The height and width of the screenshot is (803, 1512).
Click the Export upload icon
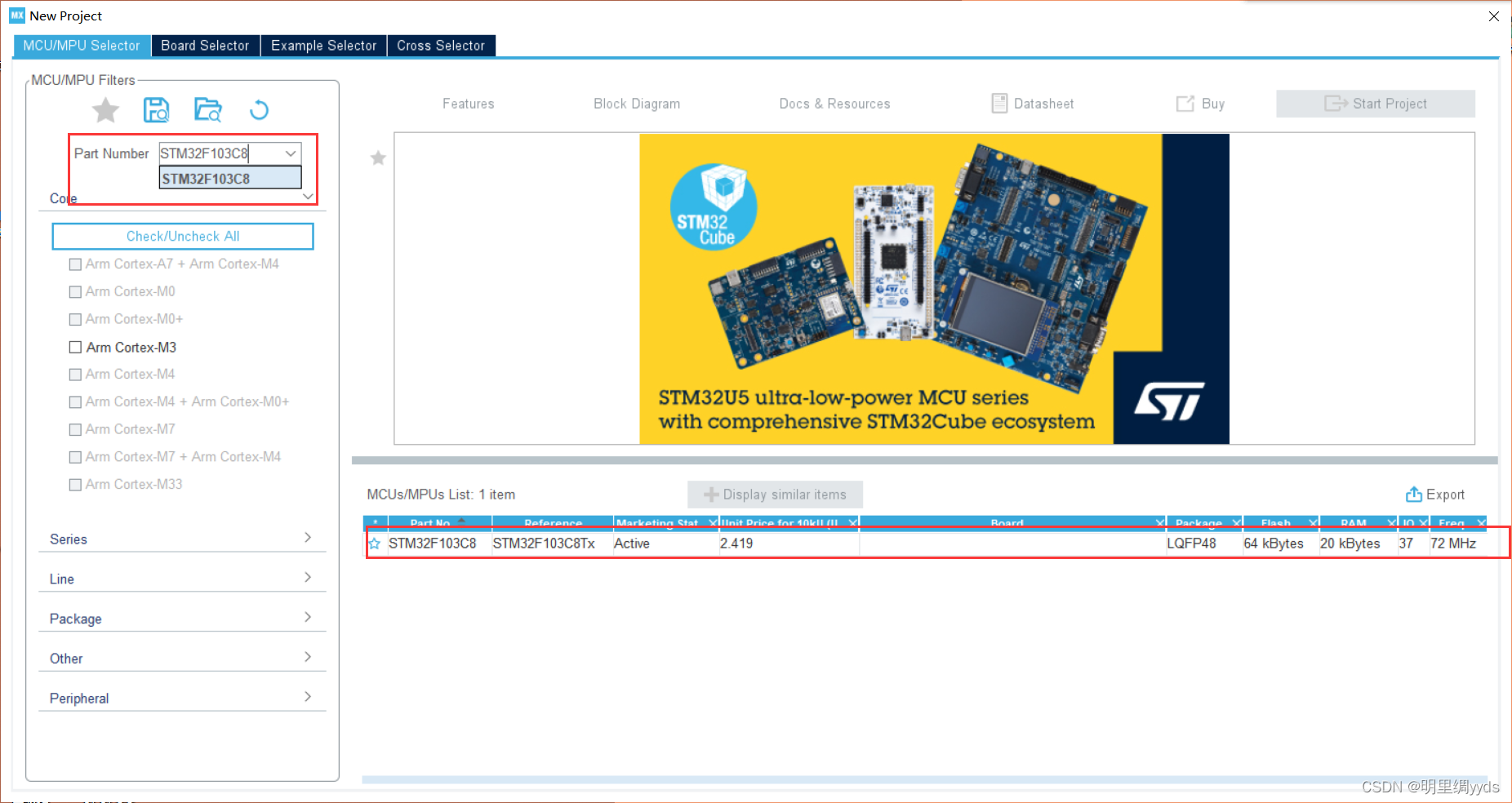(x=1413, y=495)
